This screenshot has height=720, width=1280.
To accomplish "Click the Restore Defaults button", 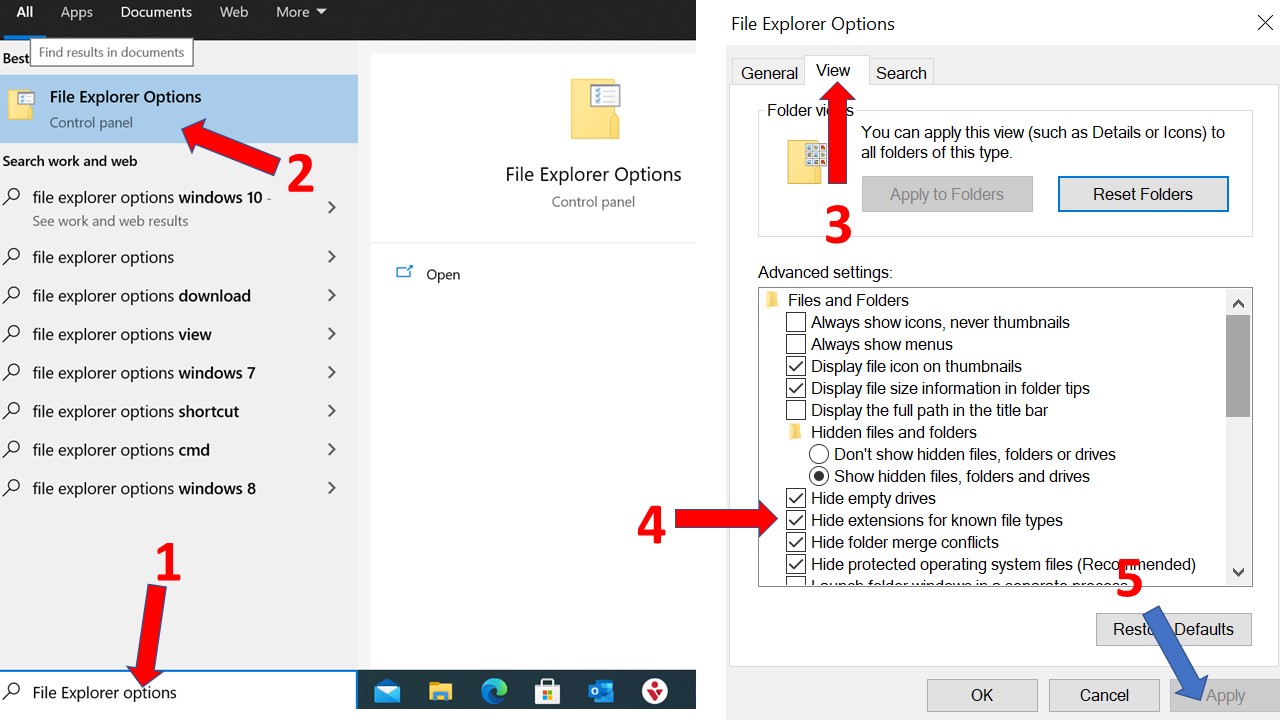I will pos(1174,629).
